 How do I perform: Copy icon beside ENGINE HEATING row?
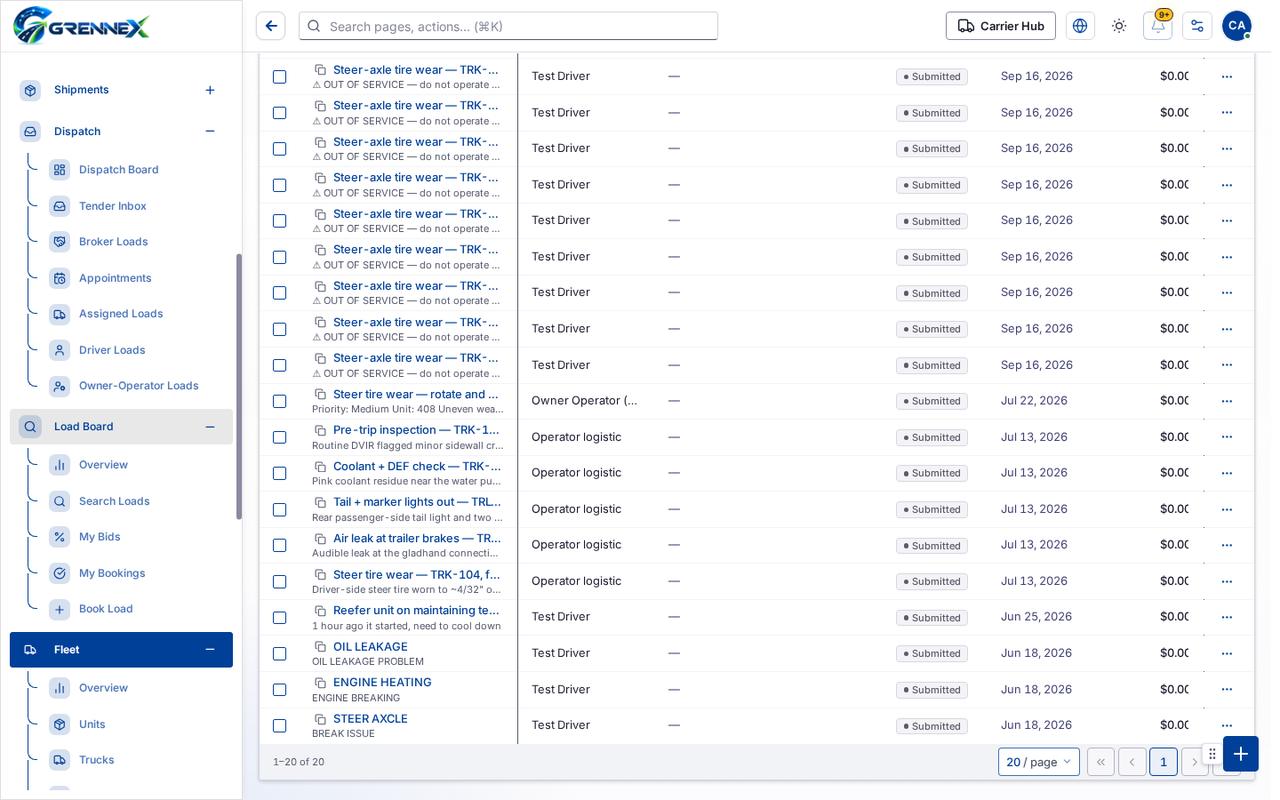[320, 683]
